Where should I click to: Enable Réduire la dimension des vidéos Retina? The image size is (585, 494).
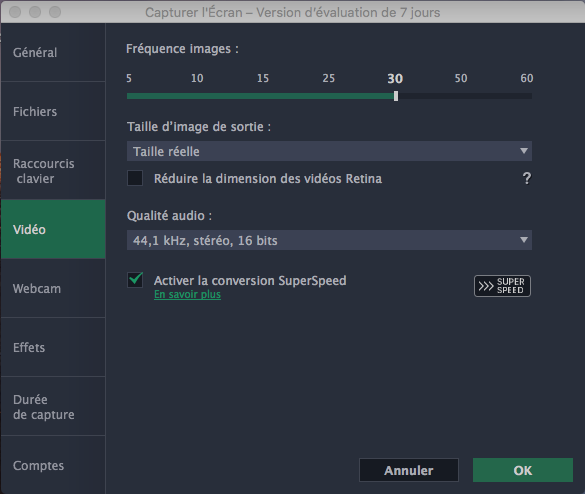[x=135, y=178]
